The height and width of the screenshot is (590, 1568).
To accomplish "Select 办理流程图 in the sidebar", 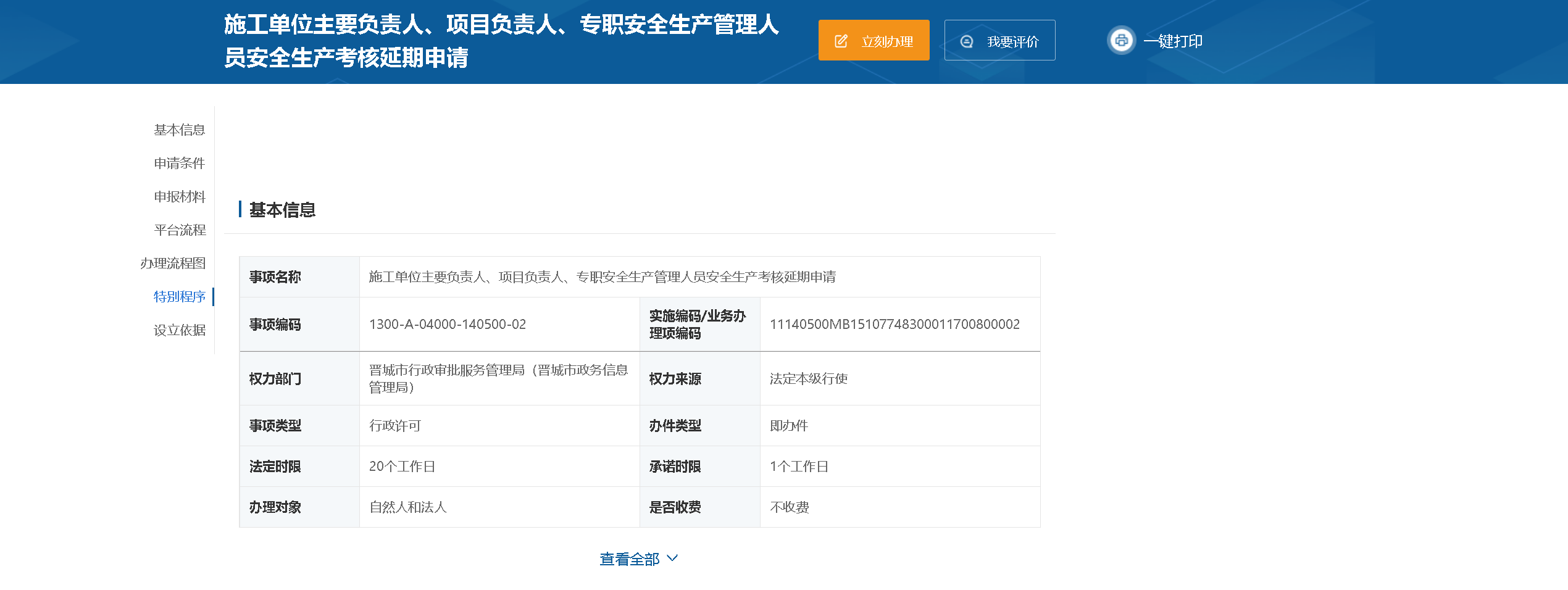I will pos(173,264).
